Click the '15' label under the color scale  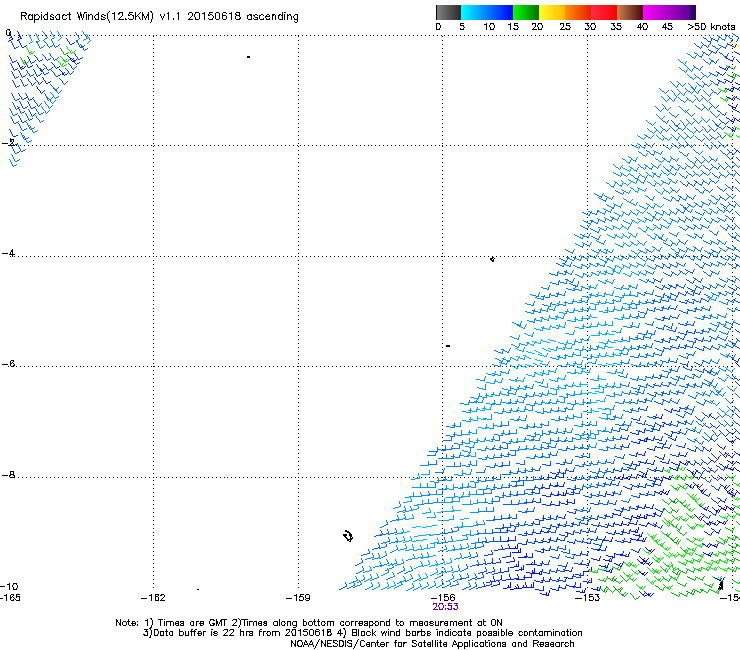[x=513, y=27]
